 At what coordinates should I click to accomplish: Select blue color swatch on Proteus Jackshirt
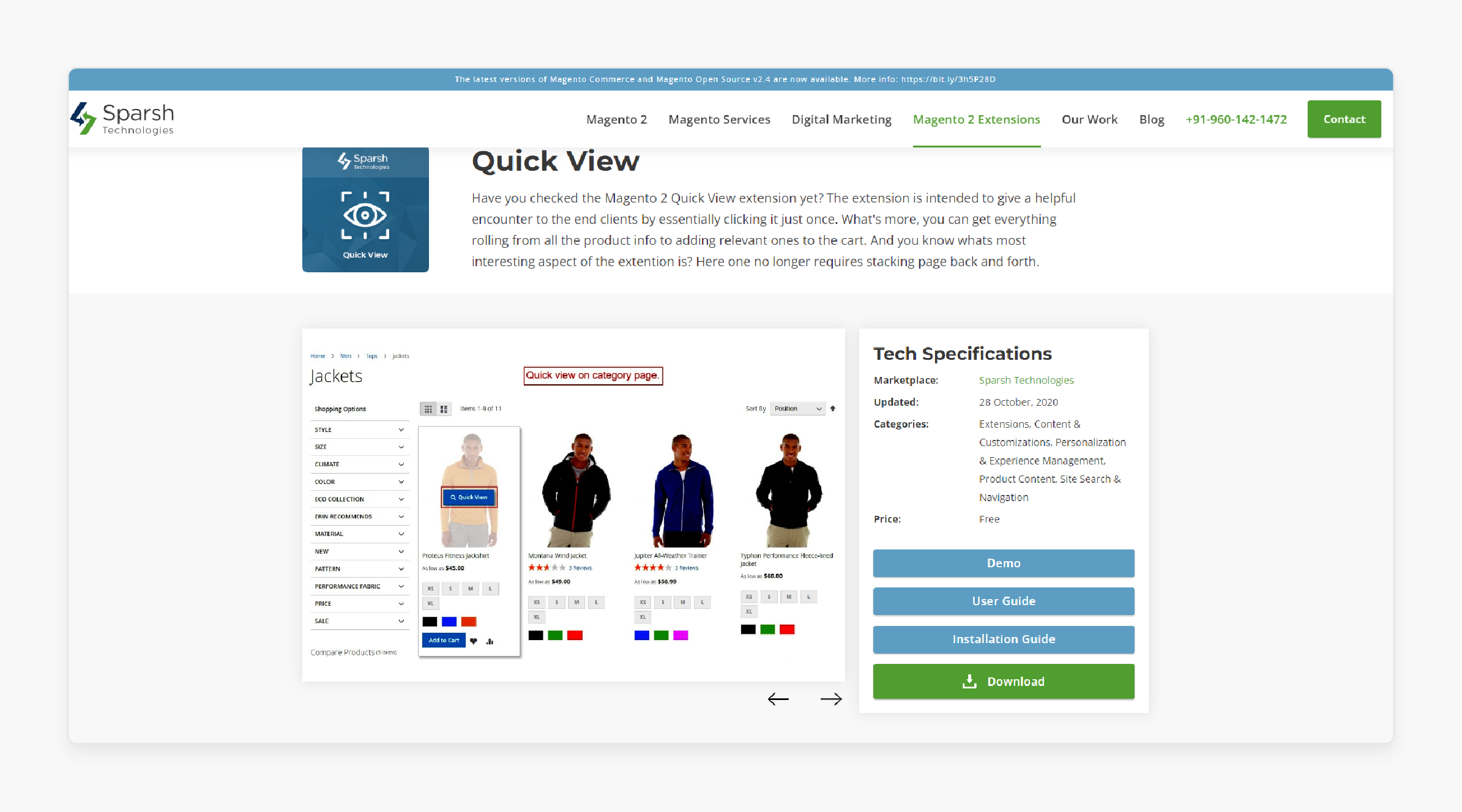[x=449, y=622]
